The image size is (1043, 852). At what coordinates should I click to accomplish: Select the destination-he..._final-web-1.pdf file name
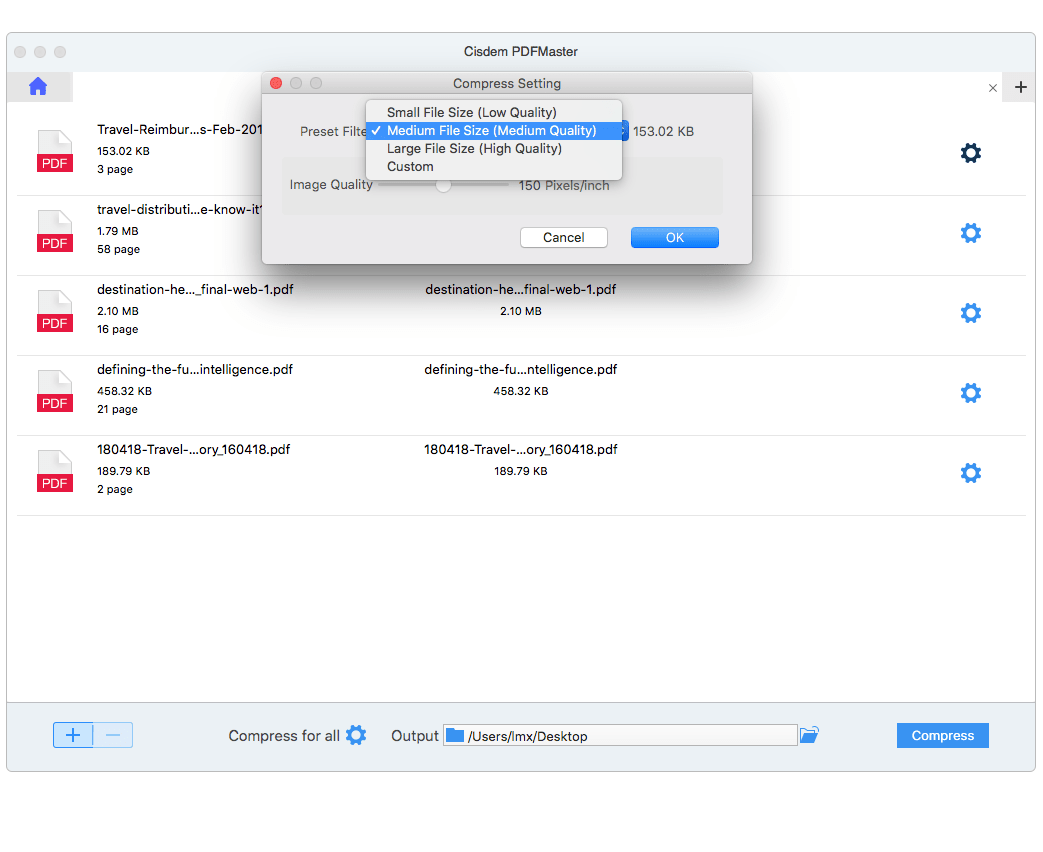195,289
